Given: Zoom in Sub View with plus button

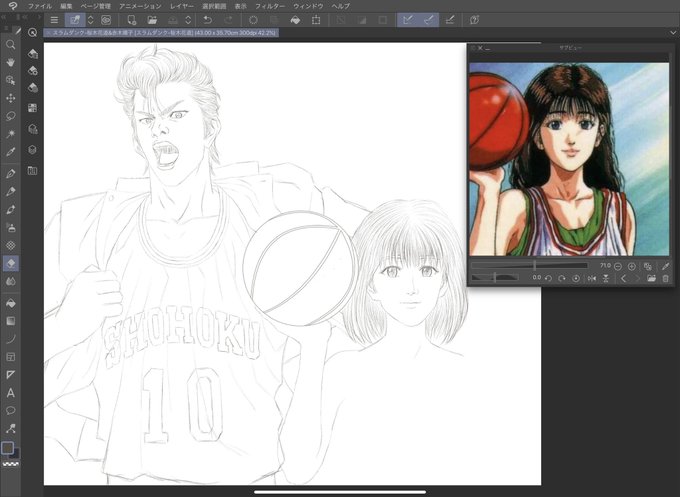Looking at the screenshot, I should pos(632,266).
